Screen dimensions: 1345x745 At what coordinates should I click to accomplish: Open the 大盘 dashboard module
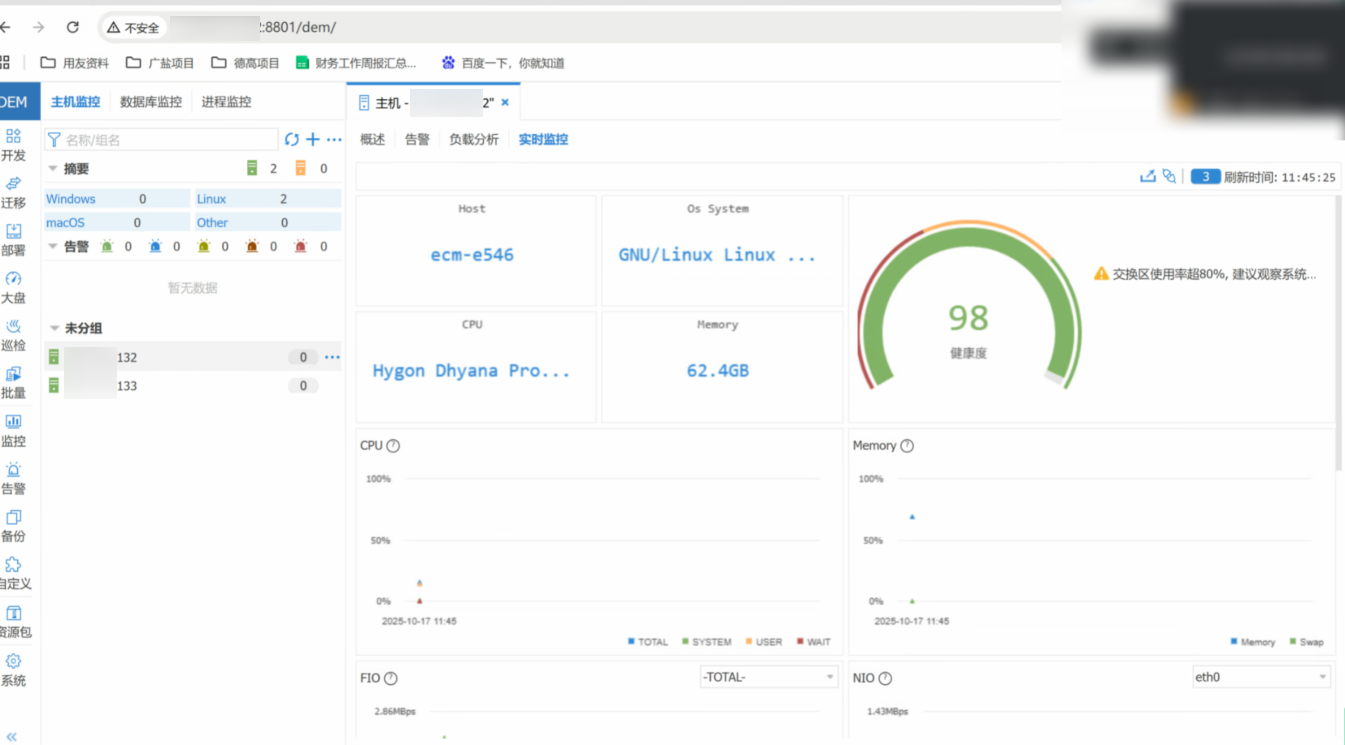pos(13,288)
